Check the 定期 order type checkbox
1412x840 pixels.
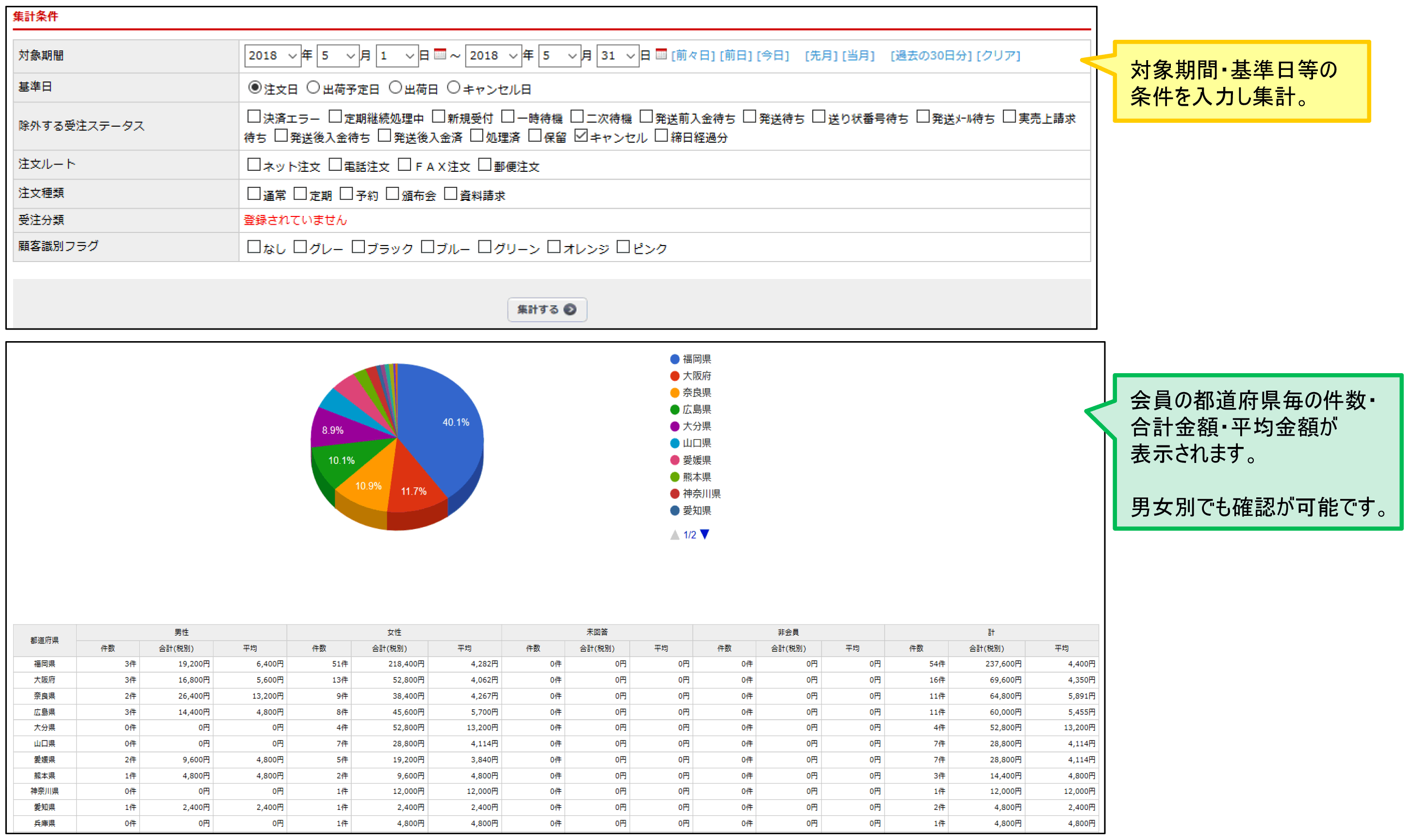click(x=300, y=194)
